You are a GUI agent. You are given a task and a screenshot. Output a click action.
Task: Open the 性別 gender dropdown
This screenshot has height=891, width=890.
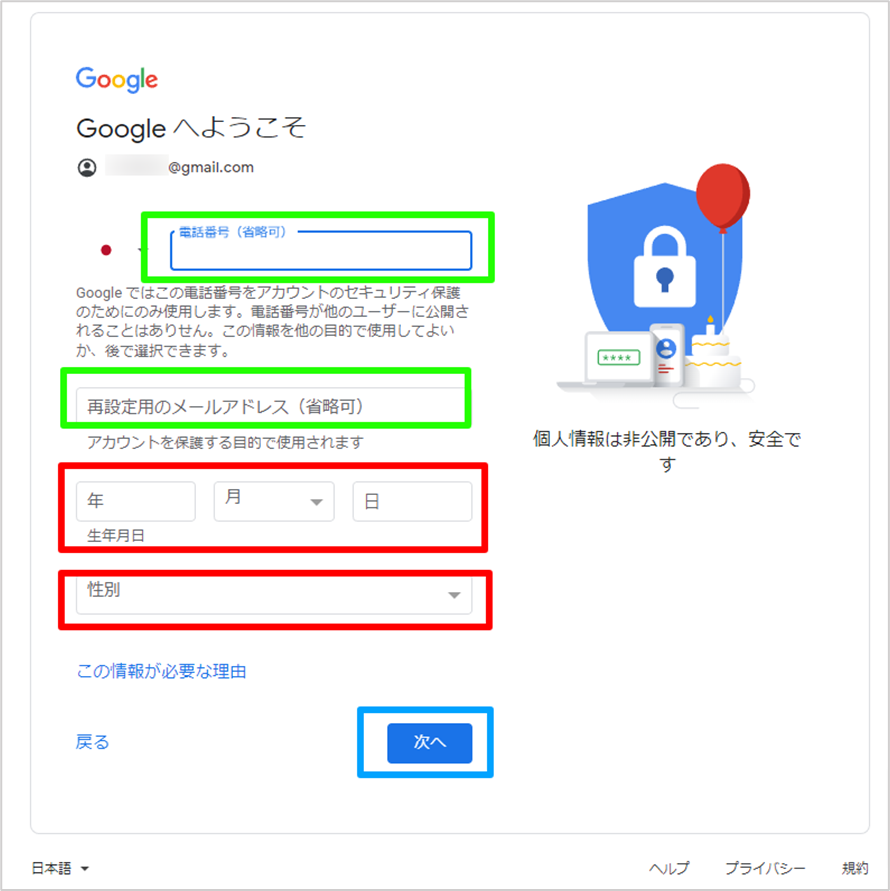click(x=274, y=594)
